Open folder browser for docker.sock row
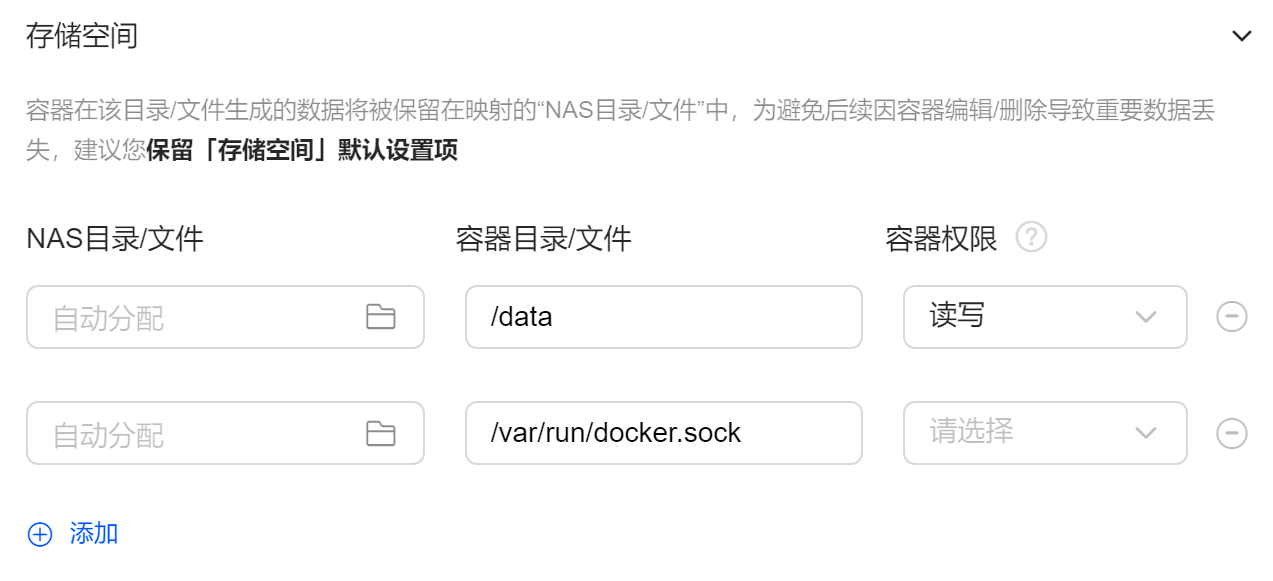Image resolution: width=1273 pixels, height=581 pixels. pos(380,433)
